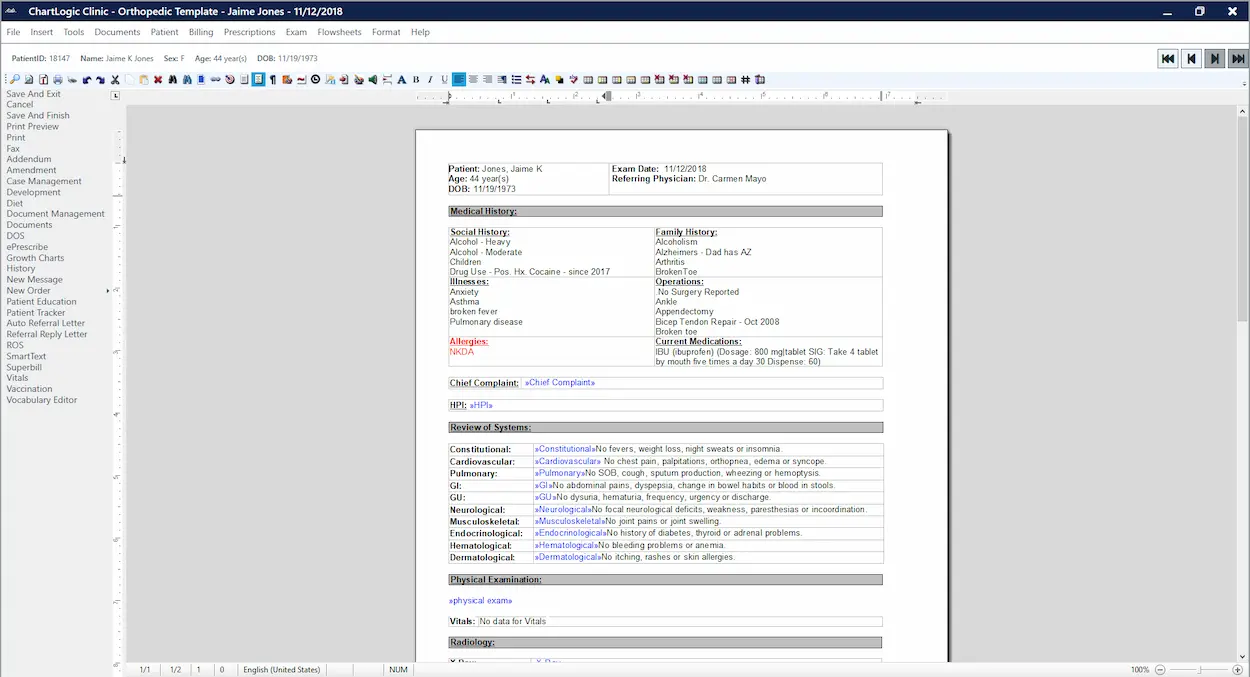1250x677 pixels.
Task: Click the Cut toolbar icon
Action: point(115,79)
